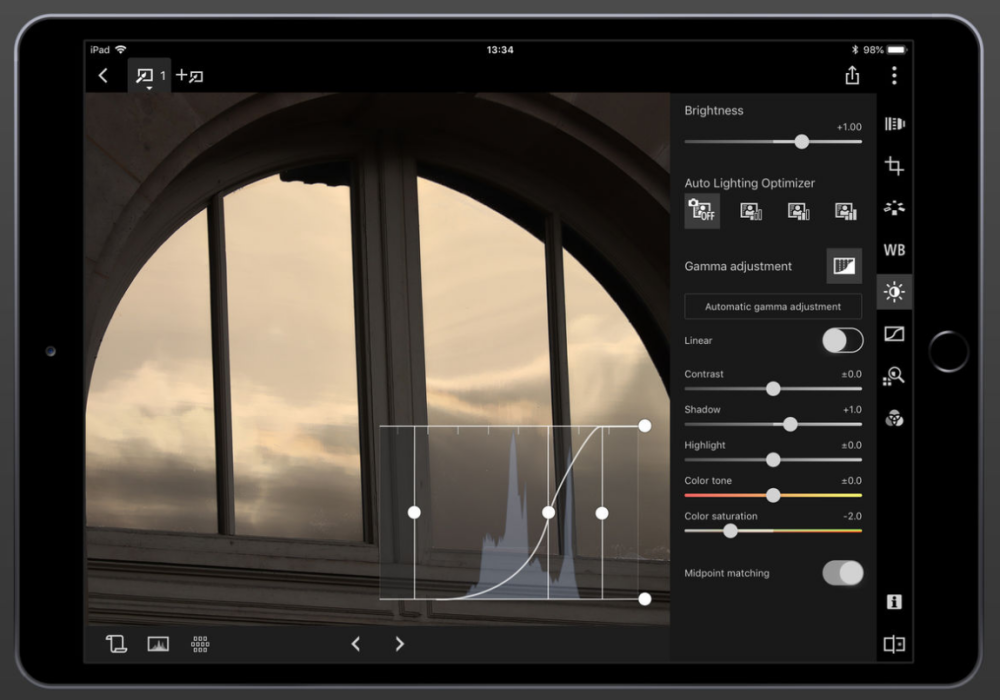Toggle before/after comparison view icon
Image resolution: width=1000 pixels, height=700 pixels.
tap(894, 644)
